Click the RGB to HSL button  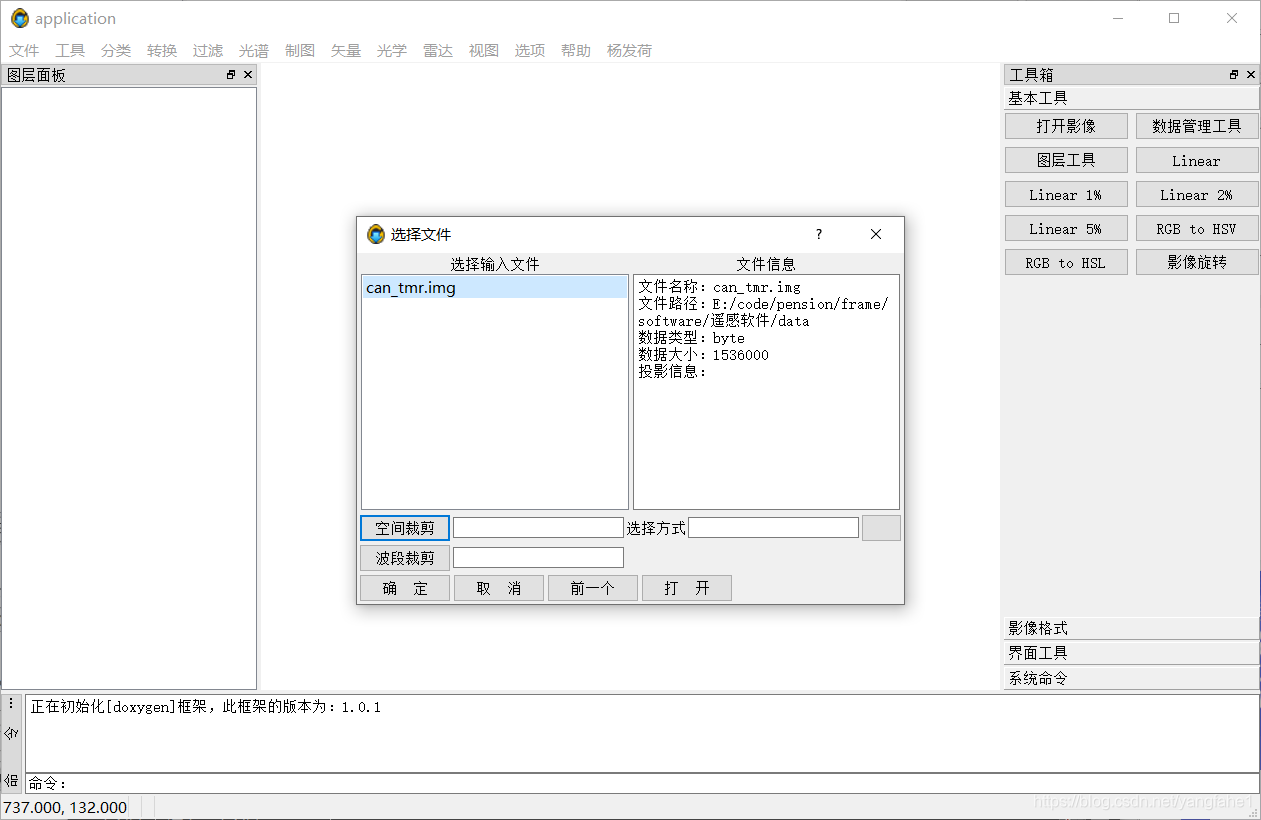click(1066, 262)
